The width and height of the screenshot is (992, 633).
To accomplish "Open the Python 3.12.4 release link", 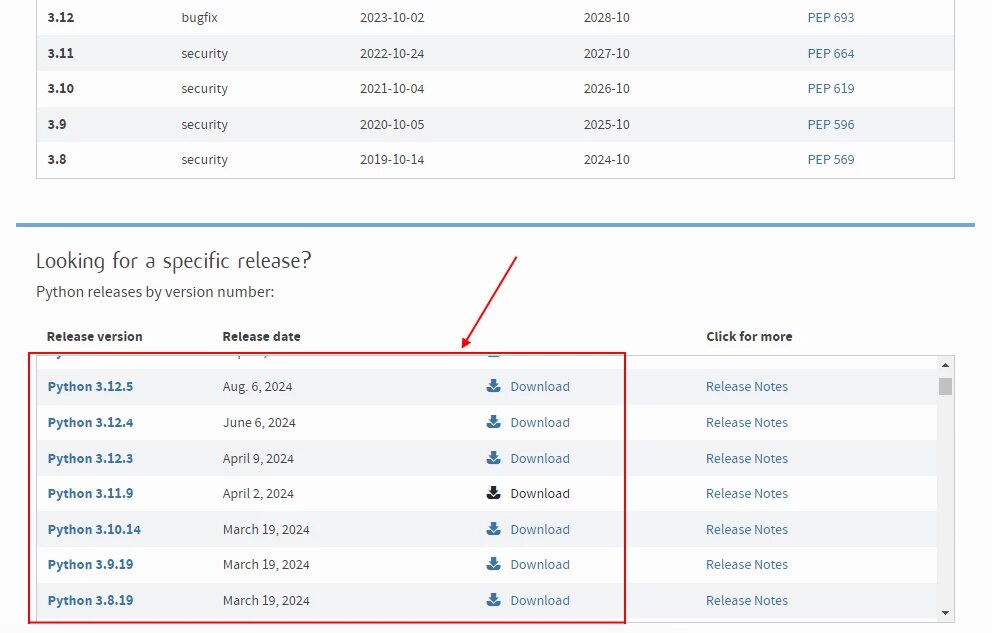I will [x=90, y=422].
